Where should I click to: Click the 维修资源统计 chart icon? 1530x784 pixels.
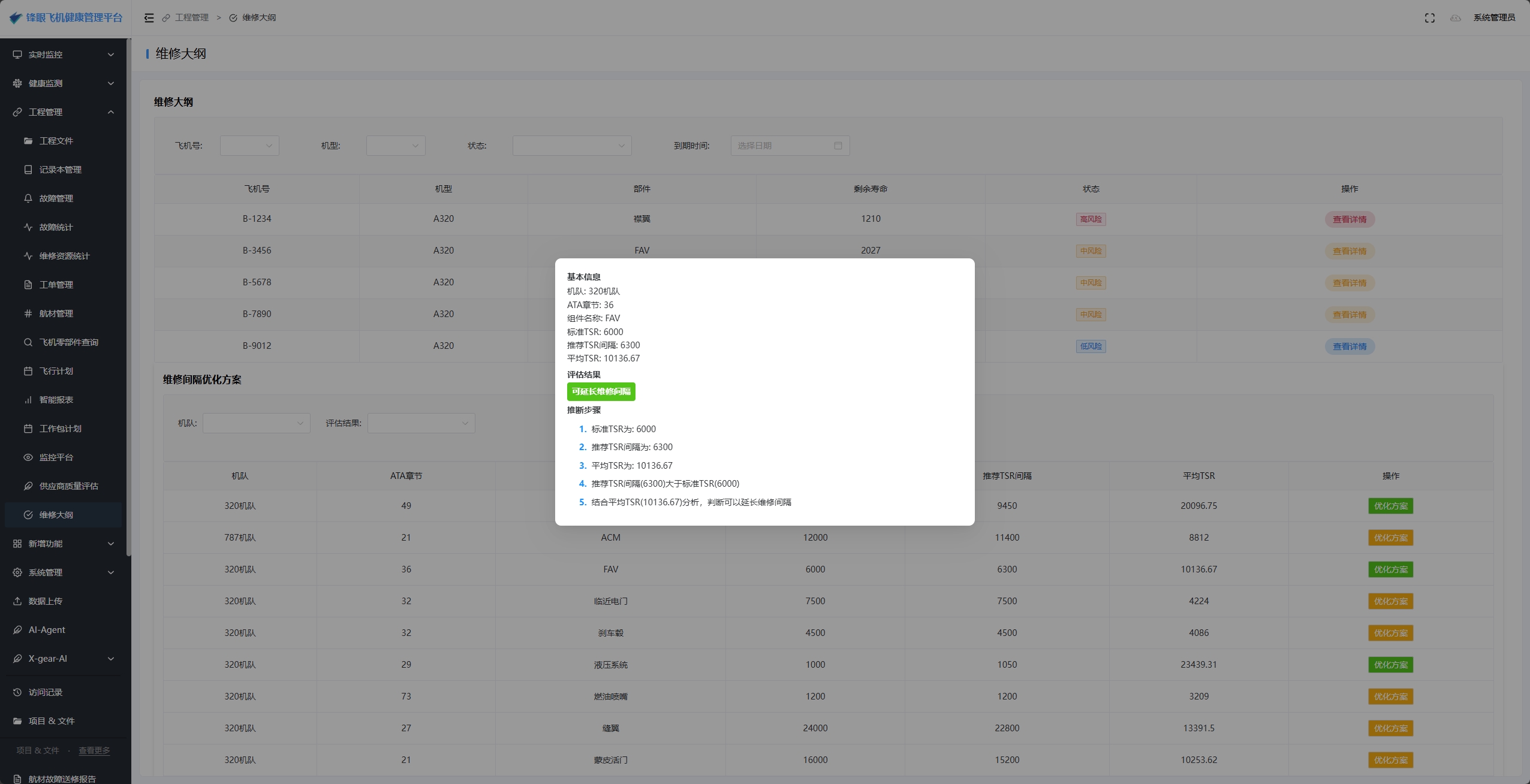(x=28, y=256)
